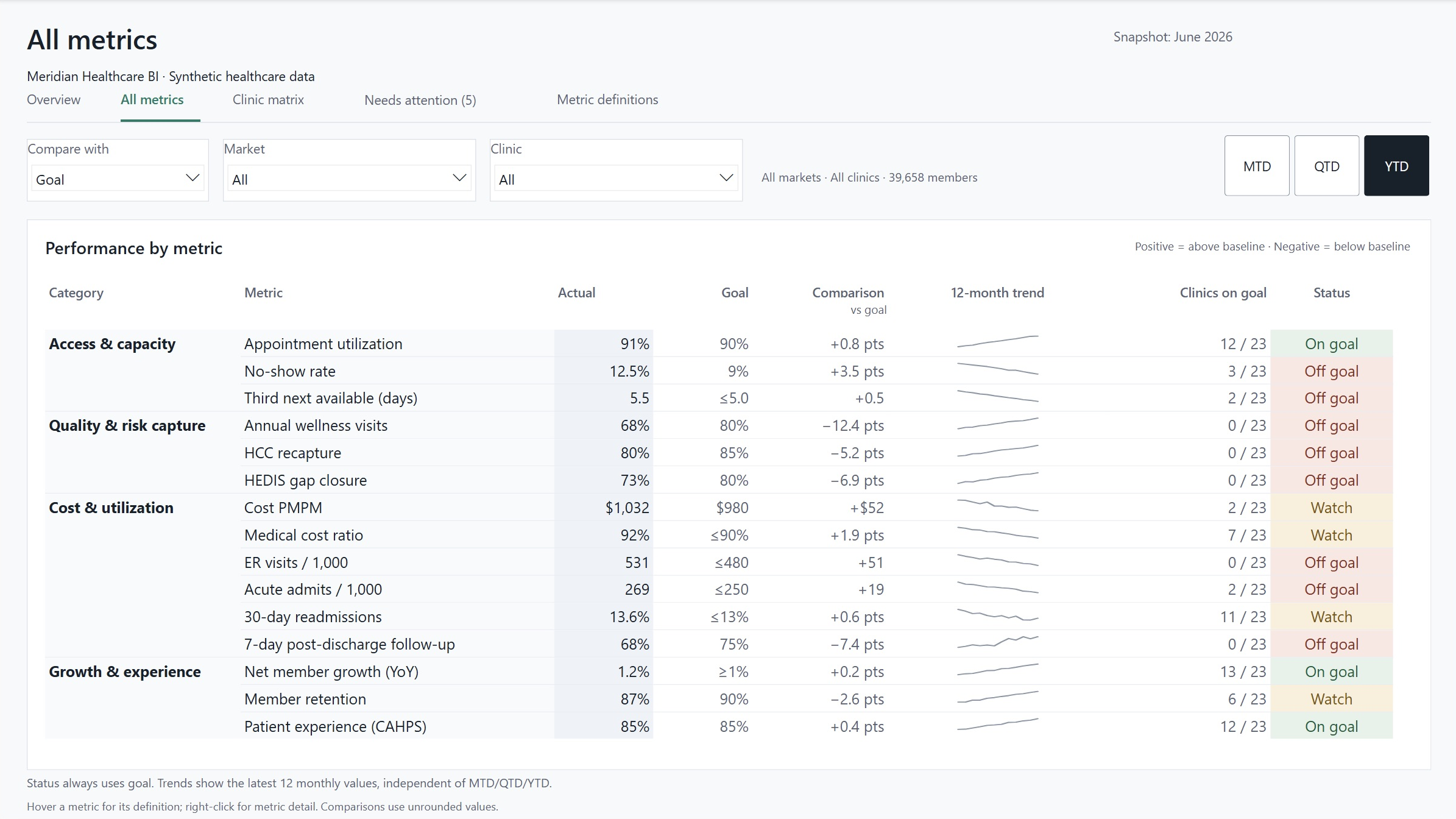The image size is (1456, 819).
Task: Click Third next available (days) metric
Action: coord(331,399)
